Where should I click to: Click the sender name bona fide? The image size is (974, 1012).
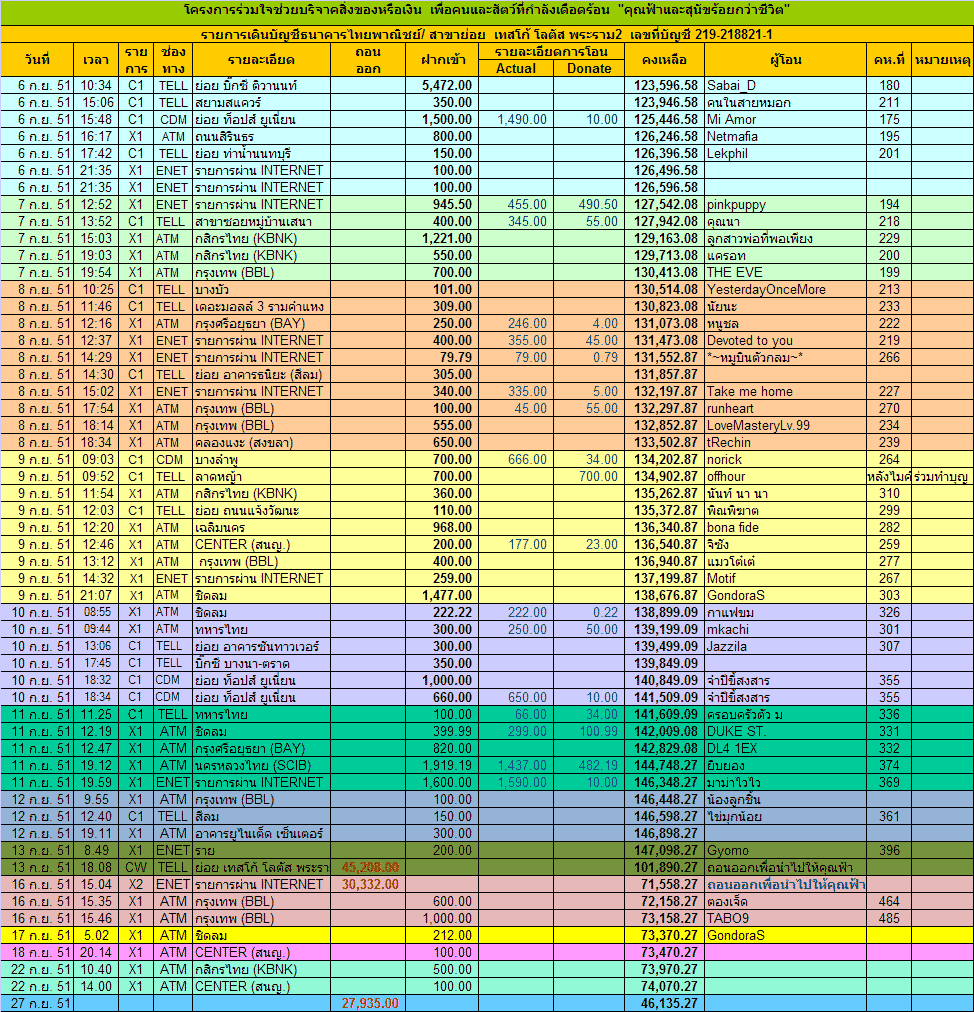733,527
